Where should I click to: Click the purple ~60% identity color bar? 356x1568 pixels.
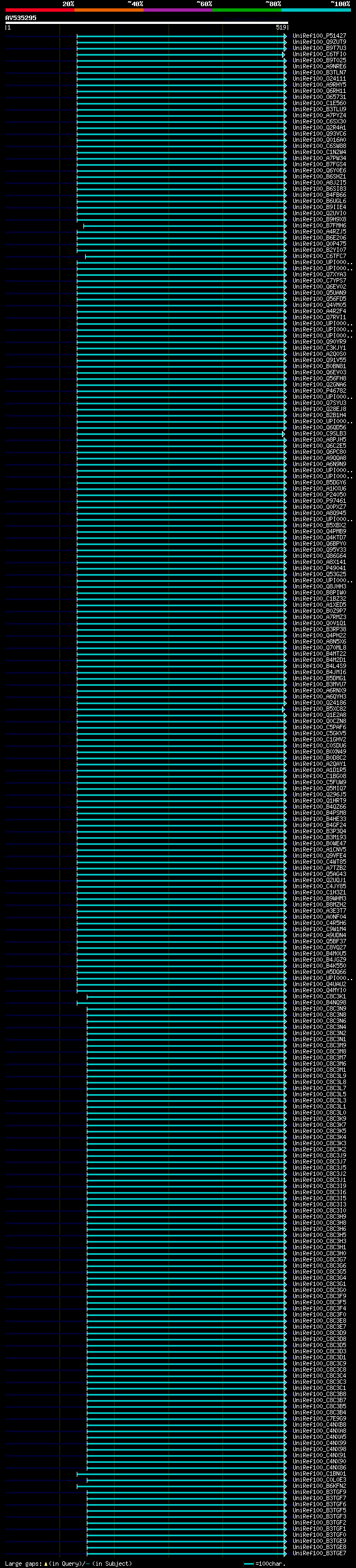[179, 10]
